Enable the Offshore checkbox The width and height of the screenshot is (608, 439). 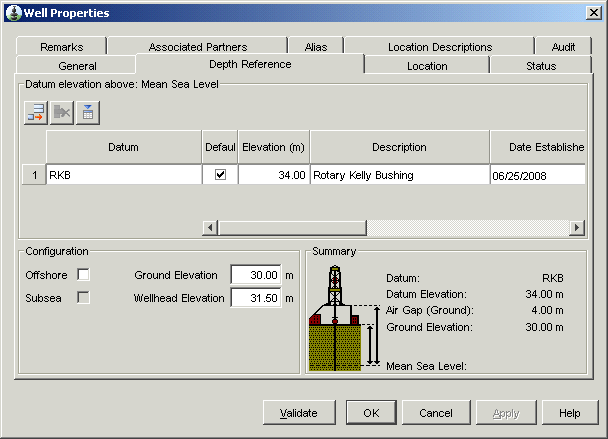coord(83,275)
